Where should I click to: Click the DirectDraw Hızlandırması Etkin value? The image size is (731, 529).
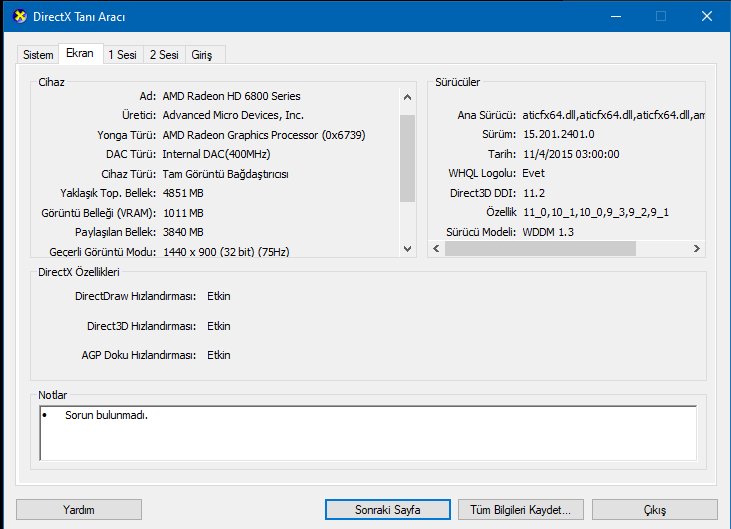click(219, 296)
